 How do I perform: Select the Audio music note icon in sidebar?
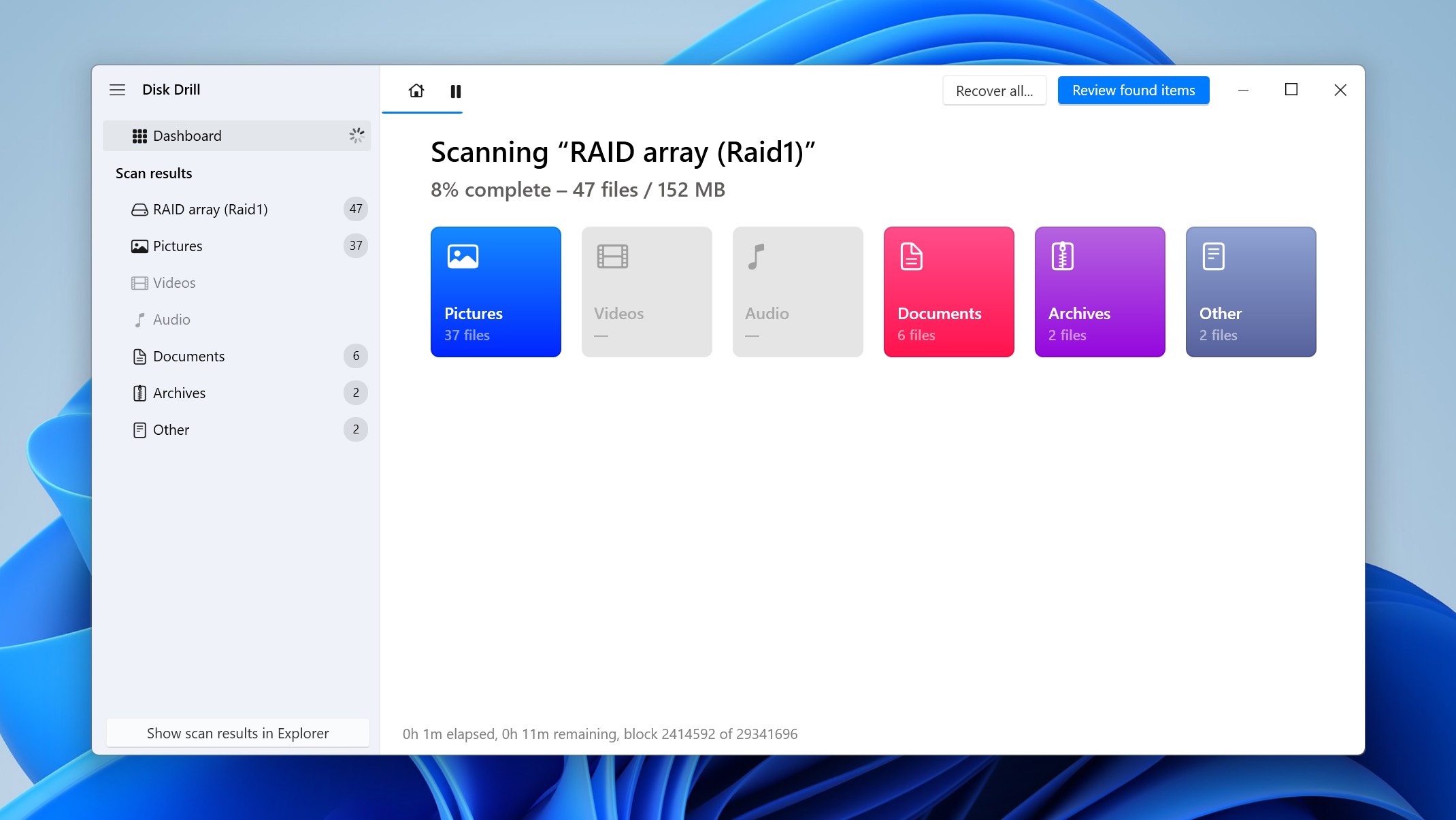point(139,319)
